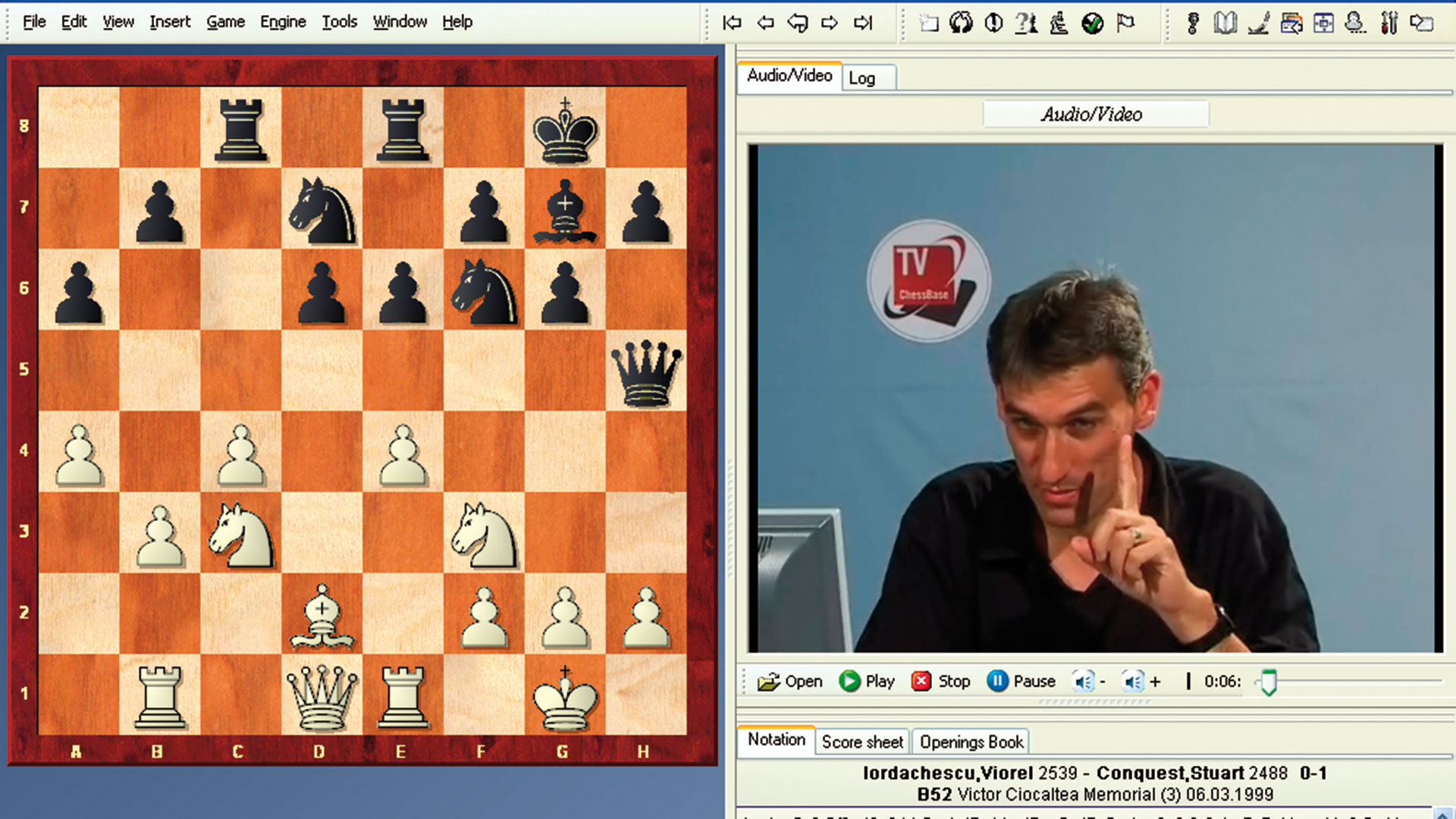Toggle mute on the audio control

[1083, 681]
